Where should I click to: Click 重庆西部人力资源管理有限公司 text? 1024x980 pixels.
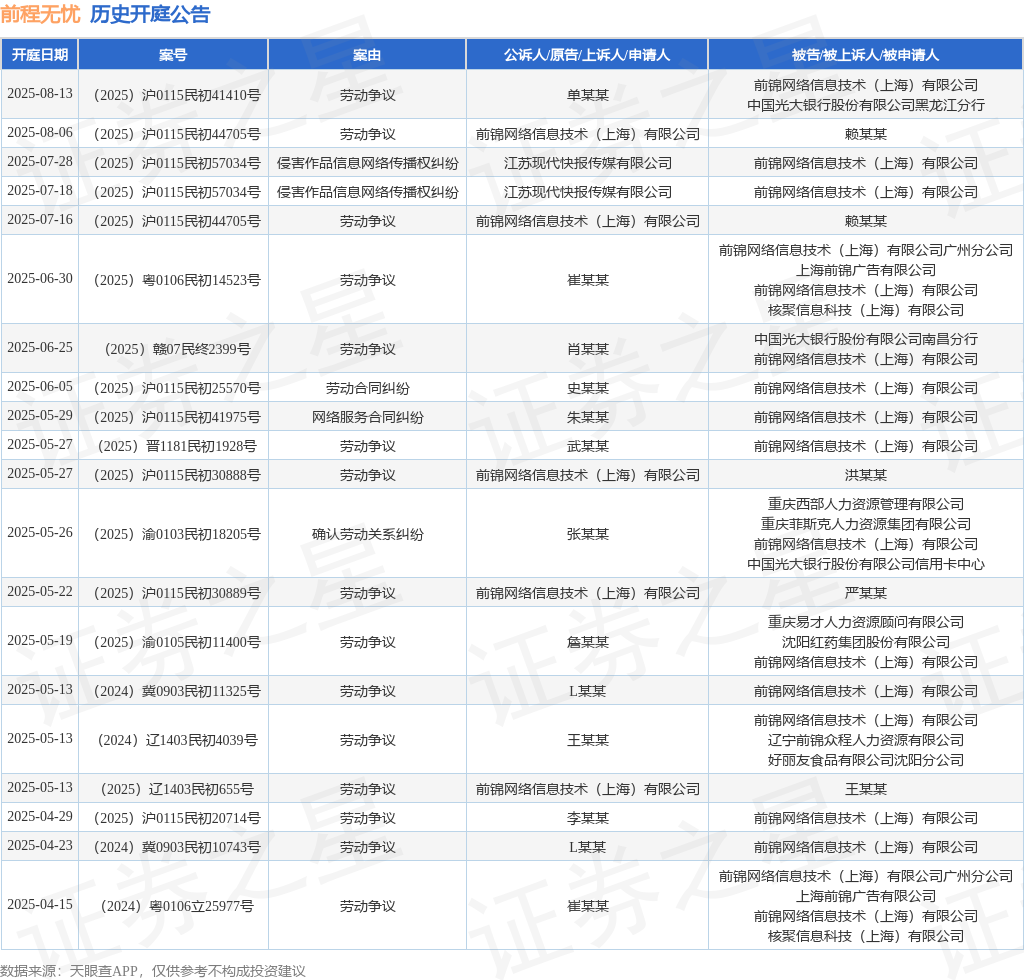tap(866, 504)
